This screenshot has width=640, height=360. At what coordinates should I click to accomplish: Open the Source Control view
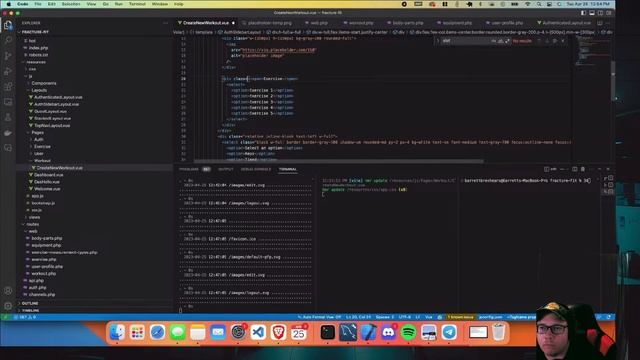[x=8, y=56]
